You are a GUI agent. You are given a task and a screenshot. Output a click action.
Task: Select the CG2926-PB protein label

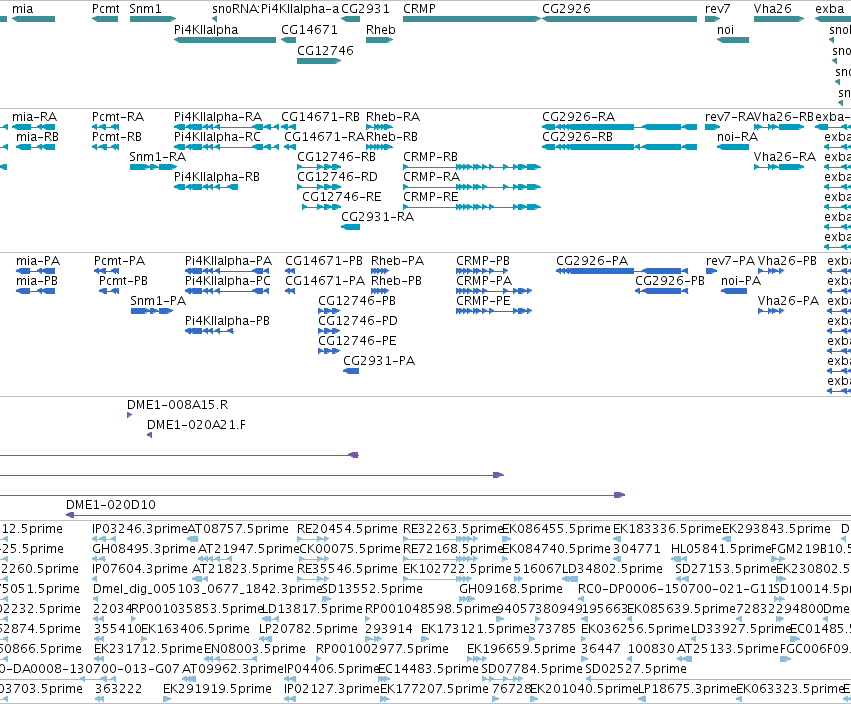670,281
